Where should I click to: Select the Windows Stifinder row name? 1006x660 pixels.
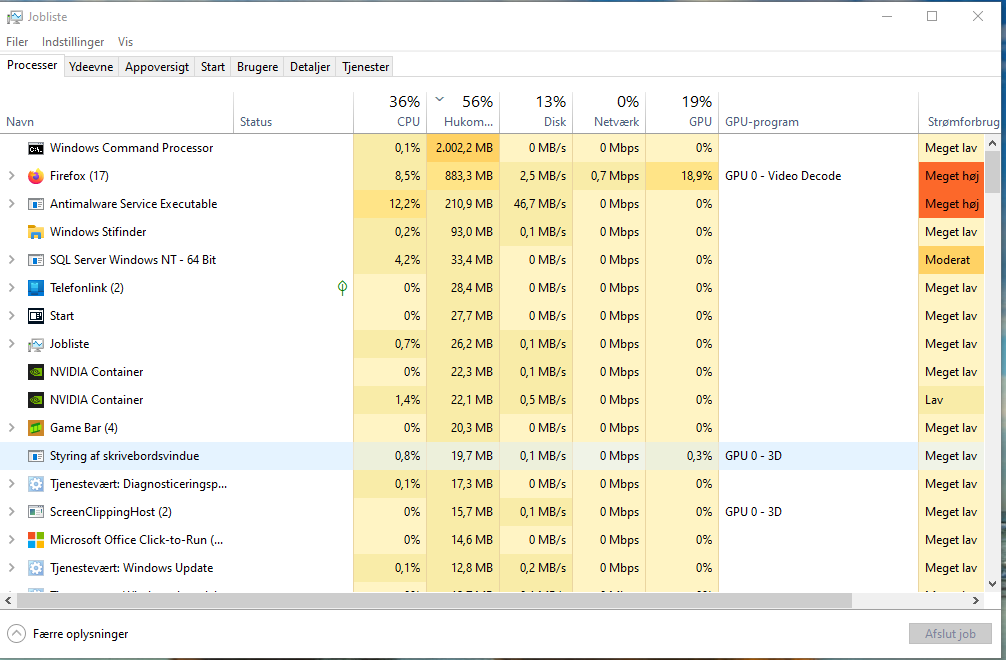click(x=98, y=232)
